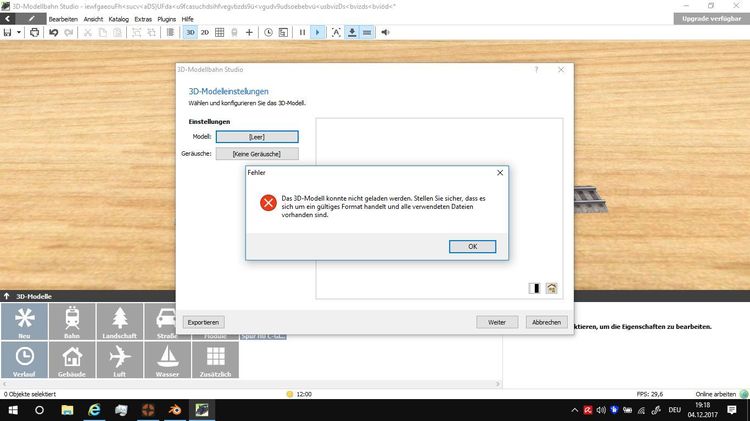
Task: Click the Weiter button
Action: click(497, 322)
